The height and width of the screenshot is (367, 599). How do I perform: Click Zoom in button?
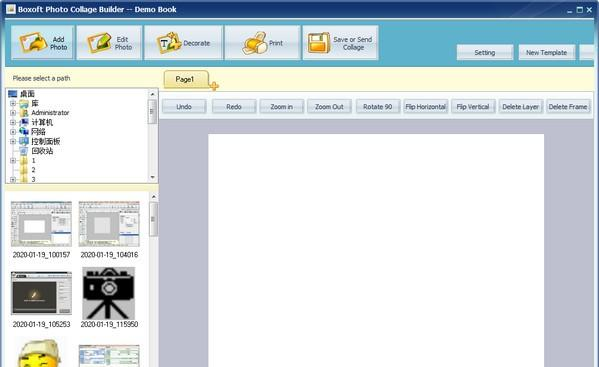(x=282, y=107)
